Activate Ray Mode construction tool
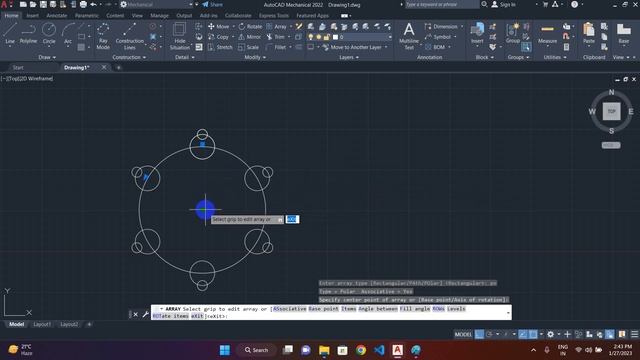This screenshot has height=360, width=640. [103, 36]
